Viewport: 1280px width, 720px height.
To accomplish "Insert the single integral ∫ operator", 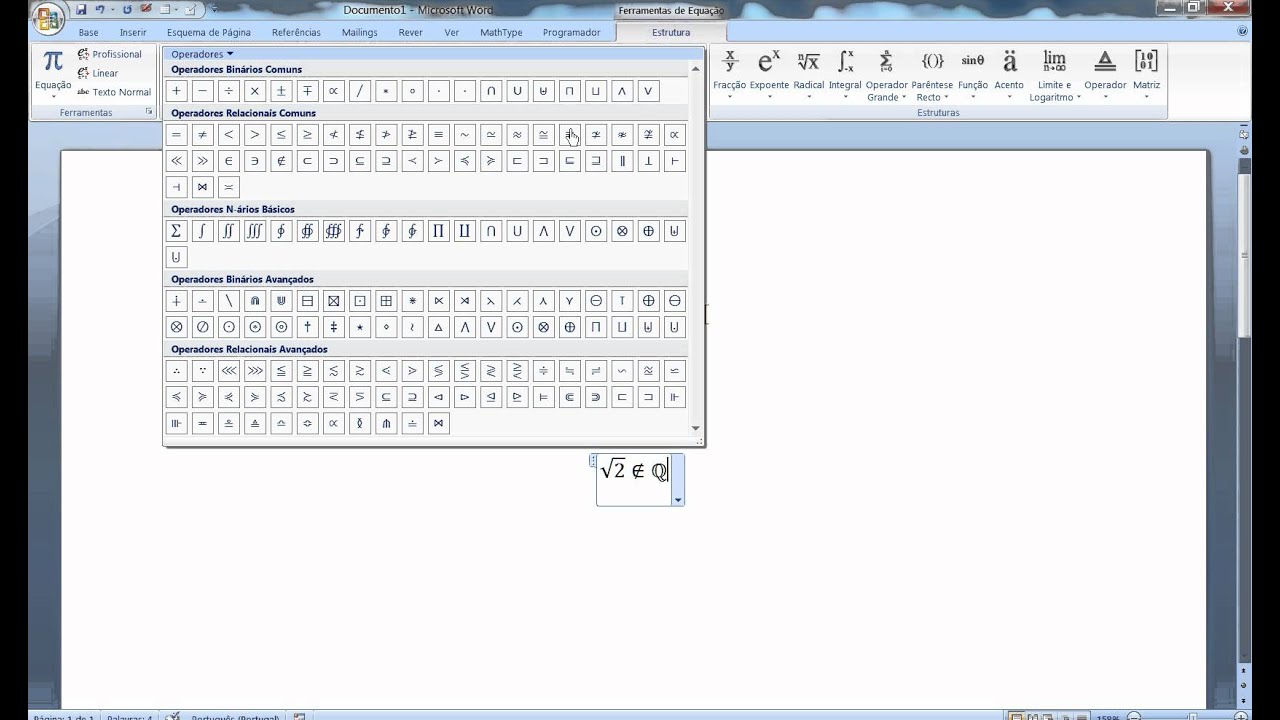I will pos(203,231).
